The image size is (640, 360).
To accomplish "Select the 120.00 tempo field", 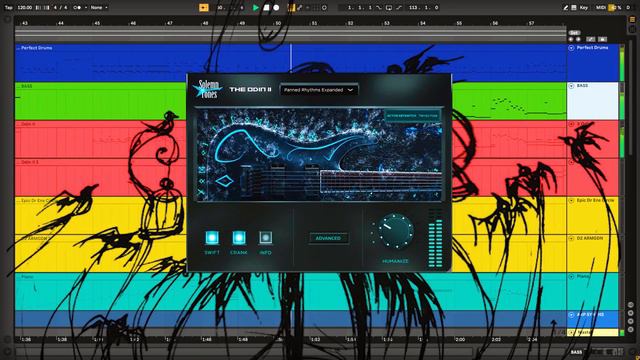I will click(x=25, y=7).
